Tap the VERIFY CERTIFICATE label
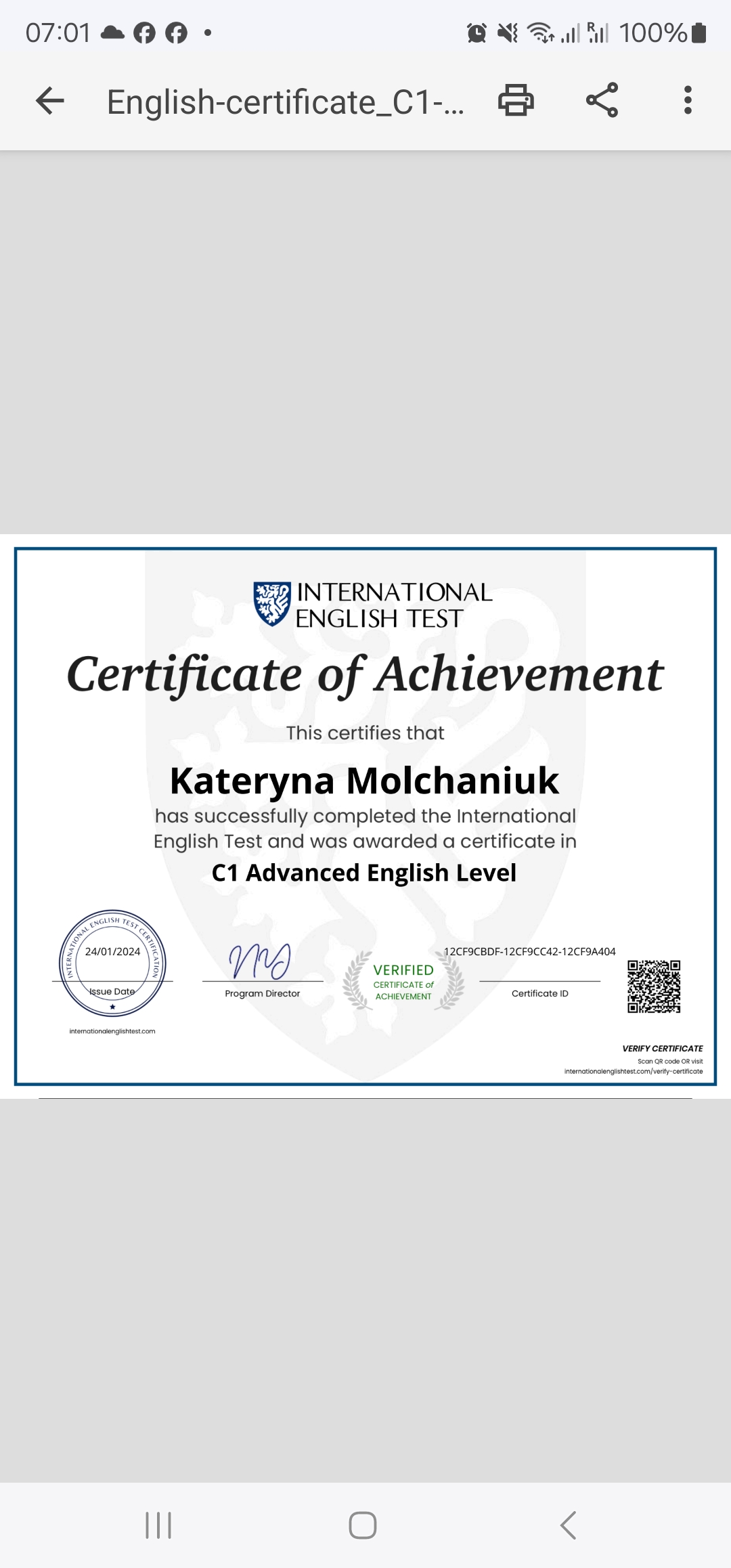The image size is (731, 1568). [663, 1048]
